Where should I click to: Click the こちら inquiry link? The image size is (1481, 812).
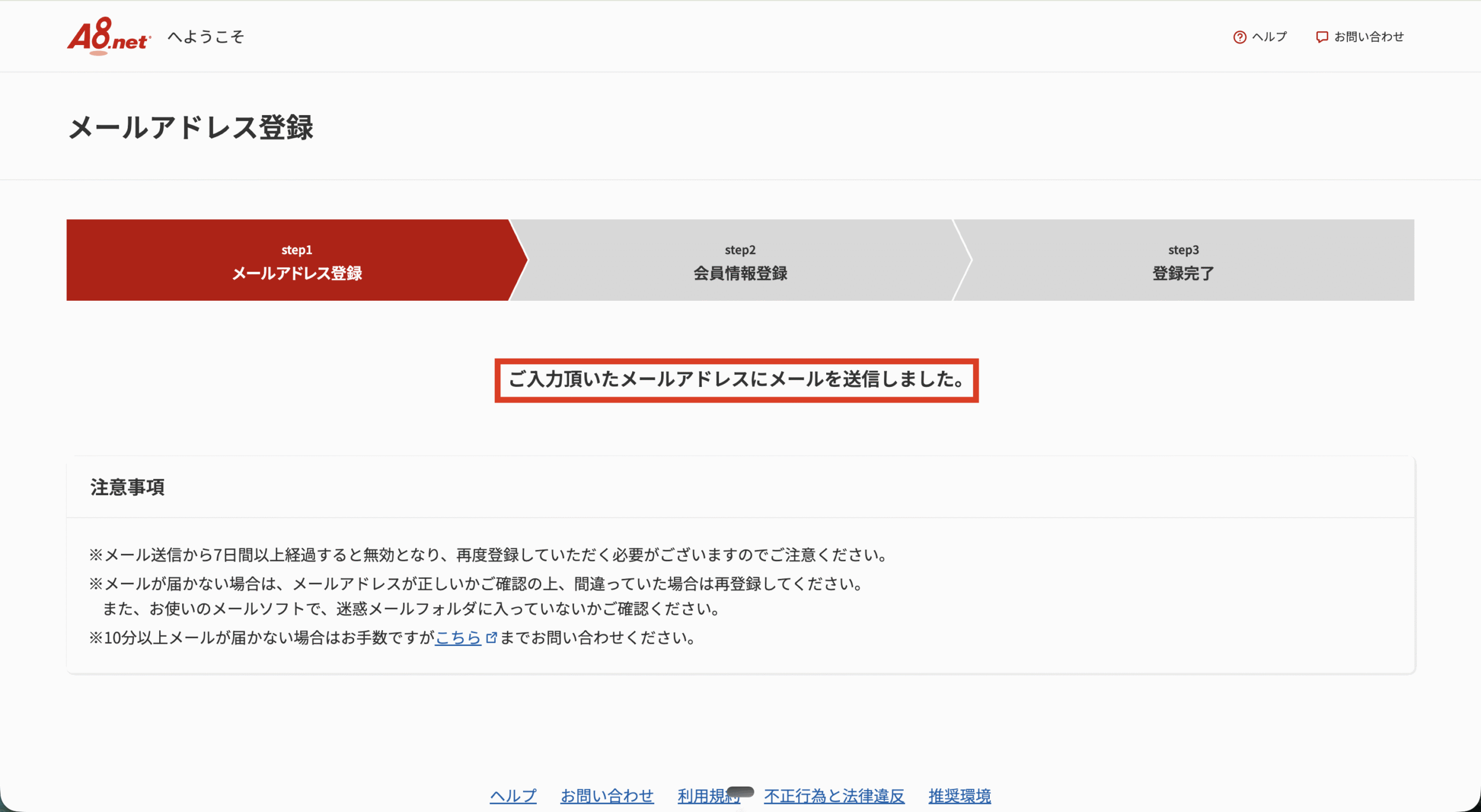[458, 637]
